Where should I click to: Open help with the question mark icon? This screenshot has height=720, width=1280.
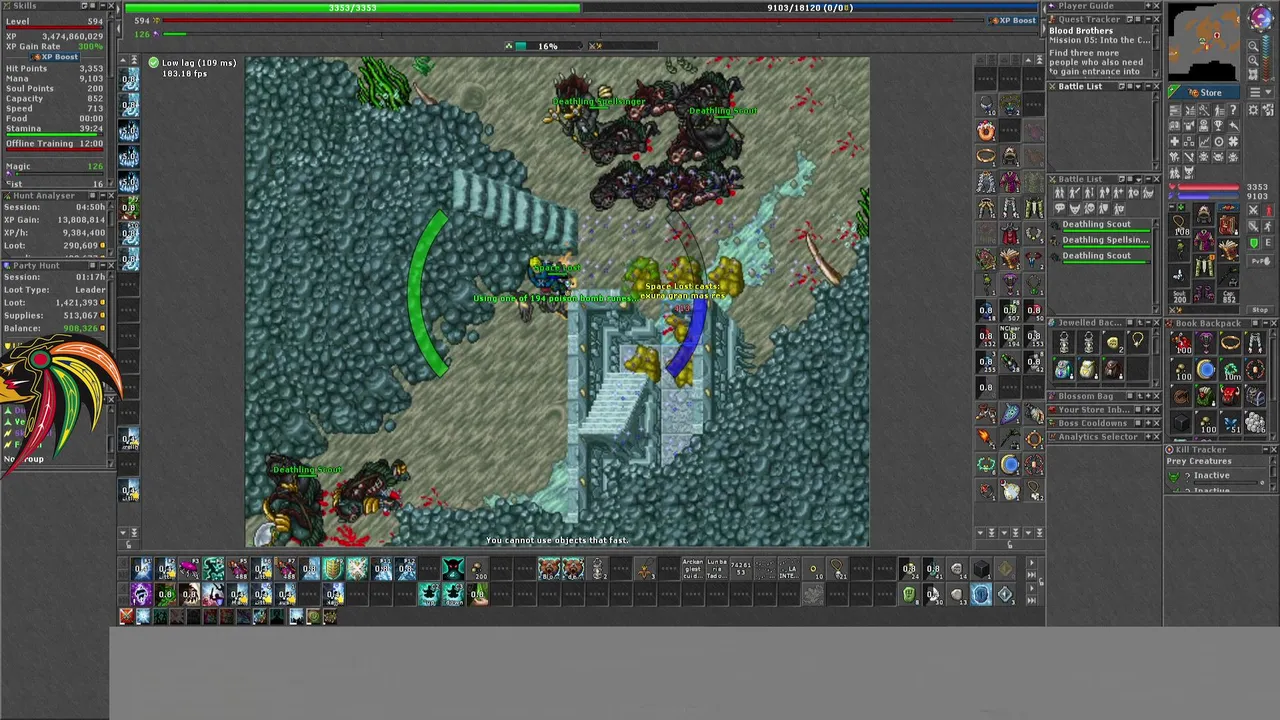[x=1233, y=110]
